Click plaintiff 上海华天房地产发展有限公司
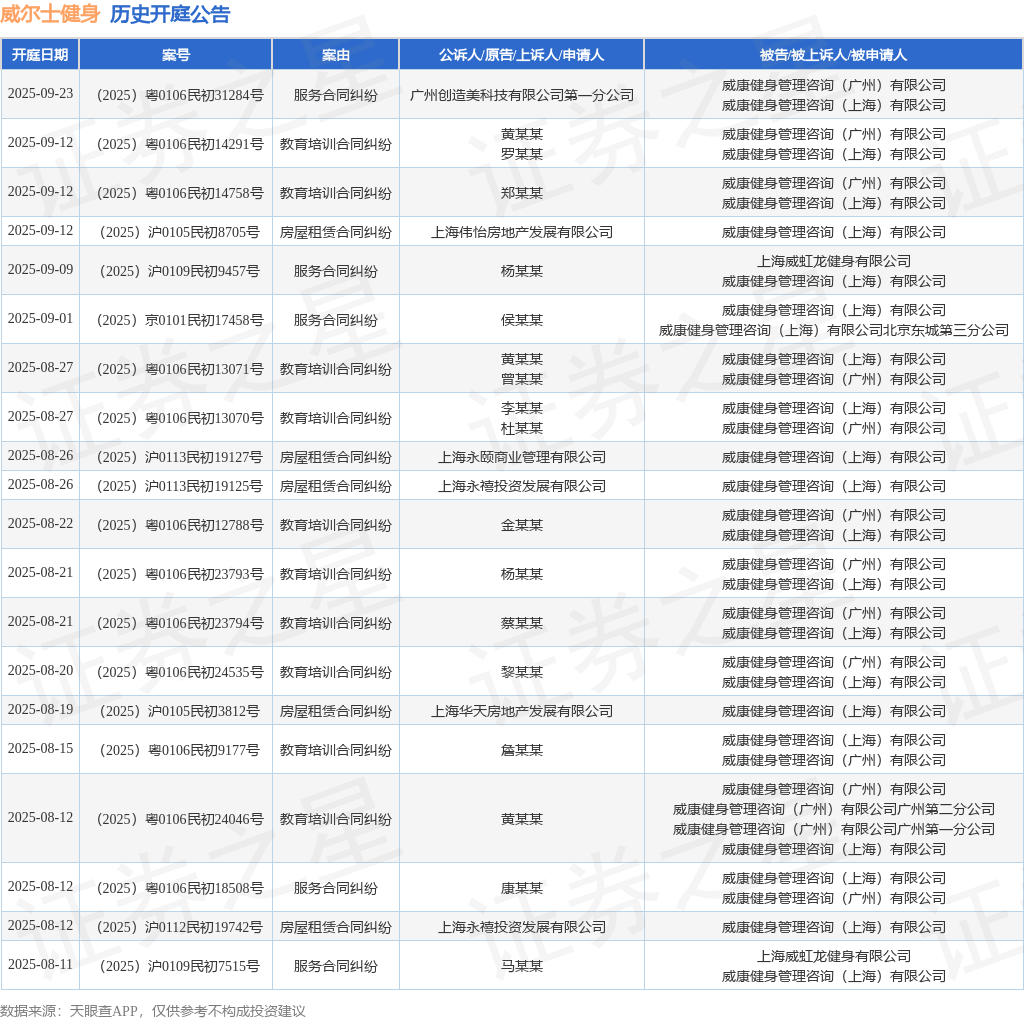 [x=522, y=711]
